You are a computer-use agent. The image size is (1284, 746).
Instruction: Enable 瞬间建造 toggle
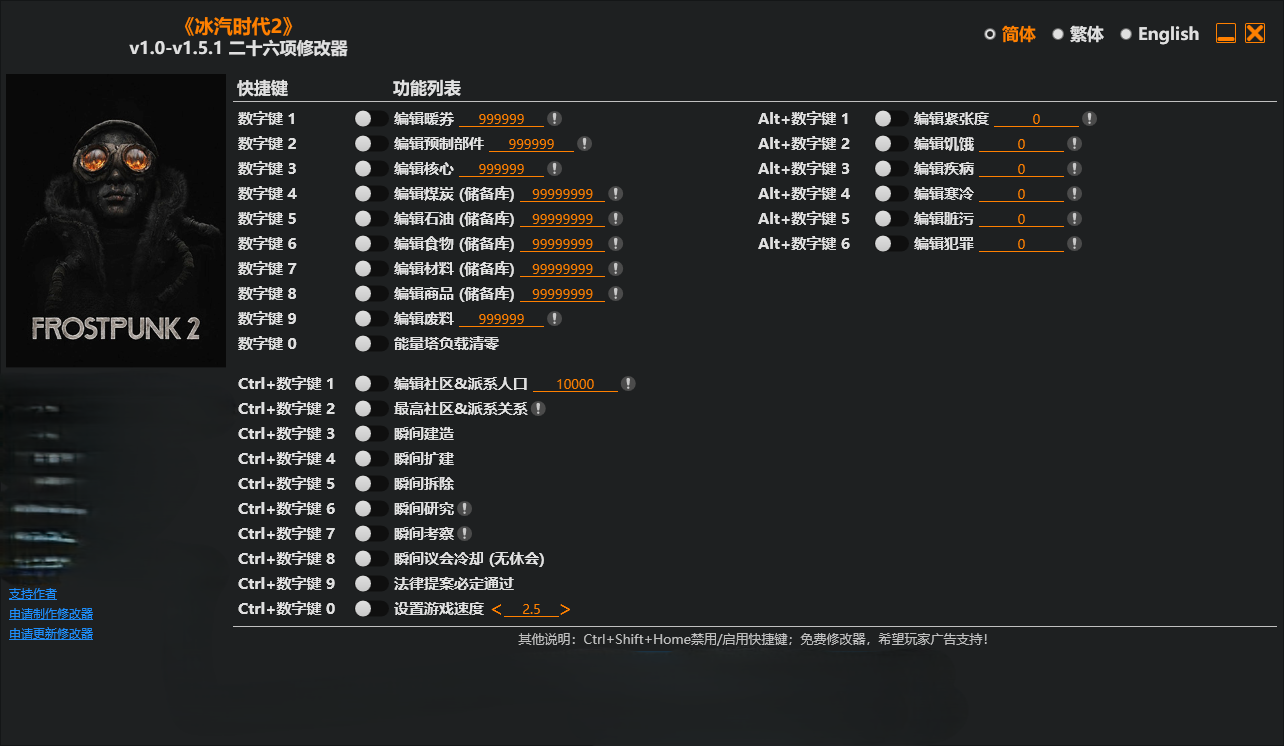pyautogui.click(x=371, y=434)
